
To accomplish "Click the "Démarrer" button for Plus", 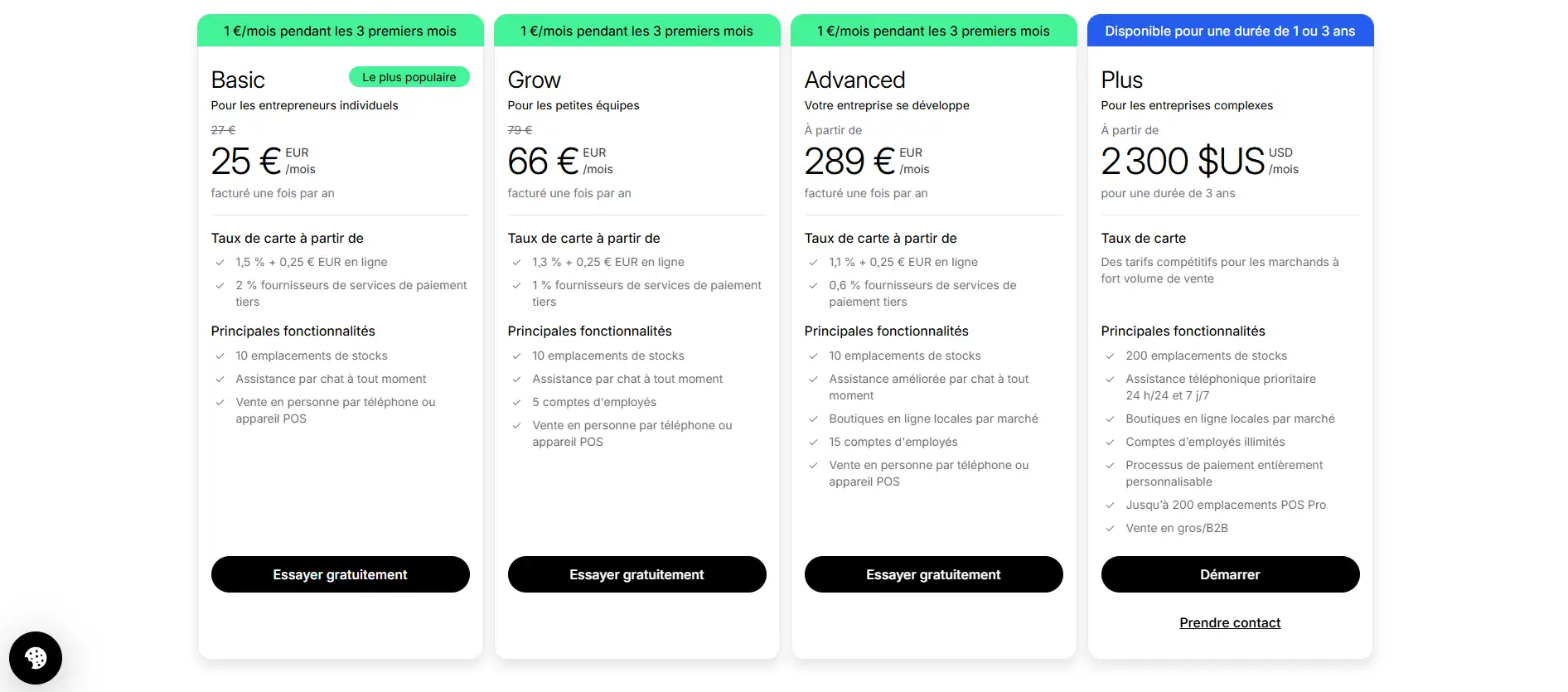I will [1230, 574].
